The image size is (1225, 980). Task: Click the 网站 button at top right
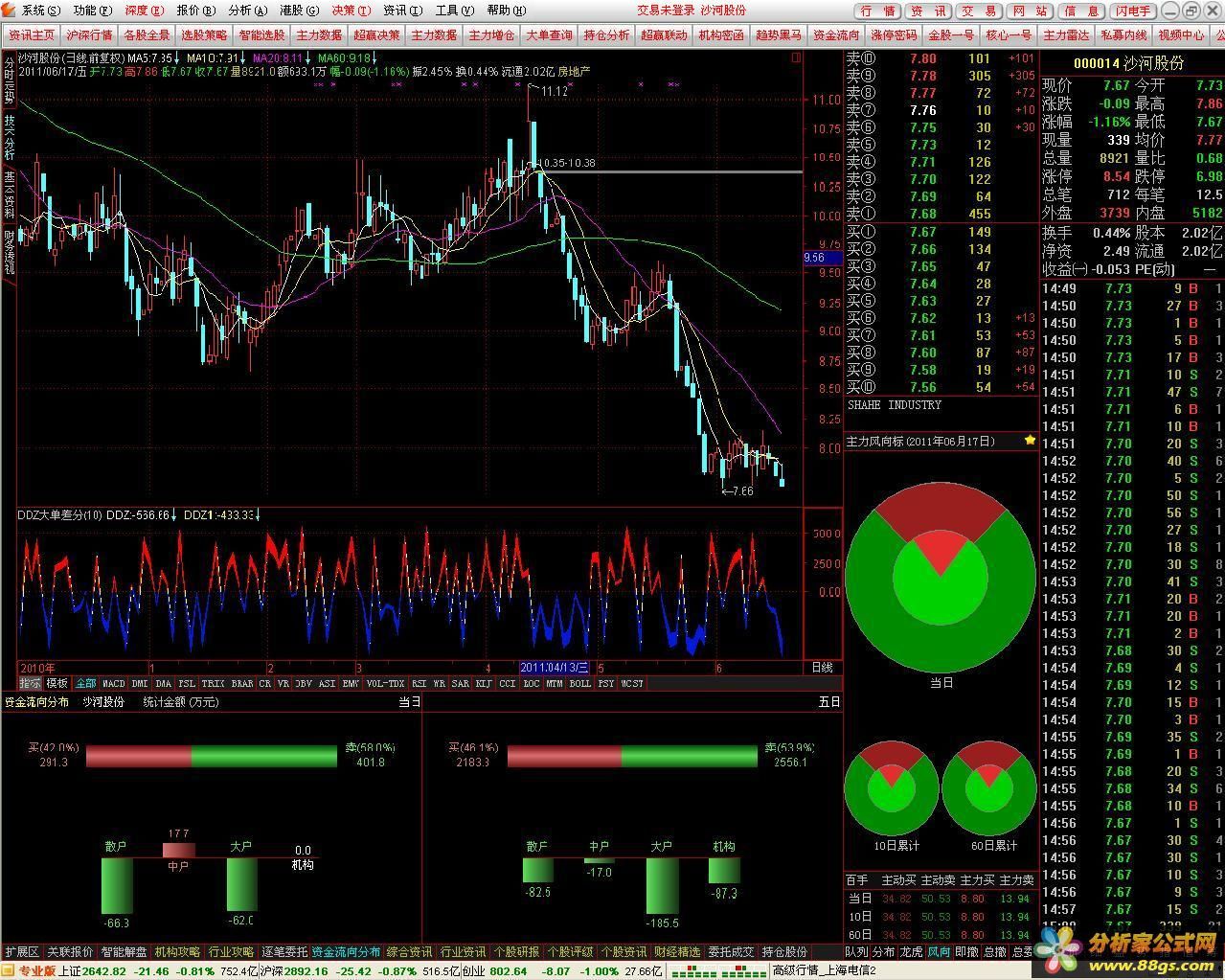coord(1030,11)
